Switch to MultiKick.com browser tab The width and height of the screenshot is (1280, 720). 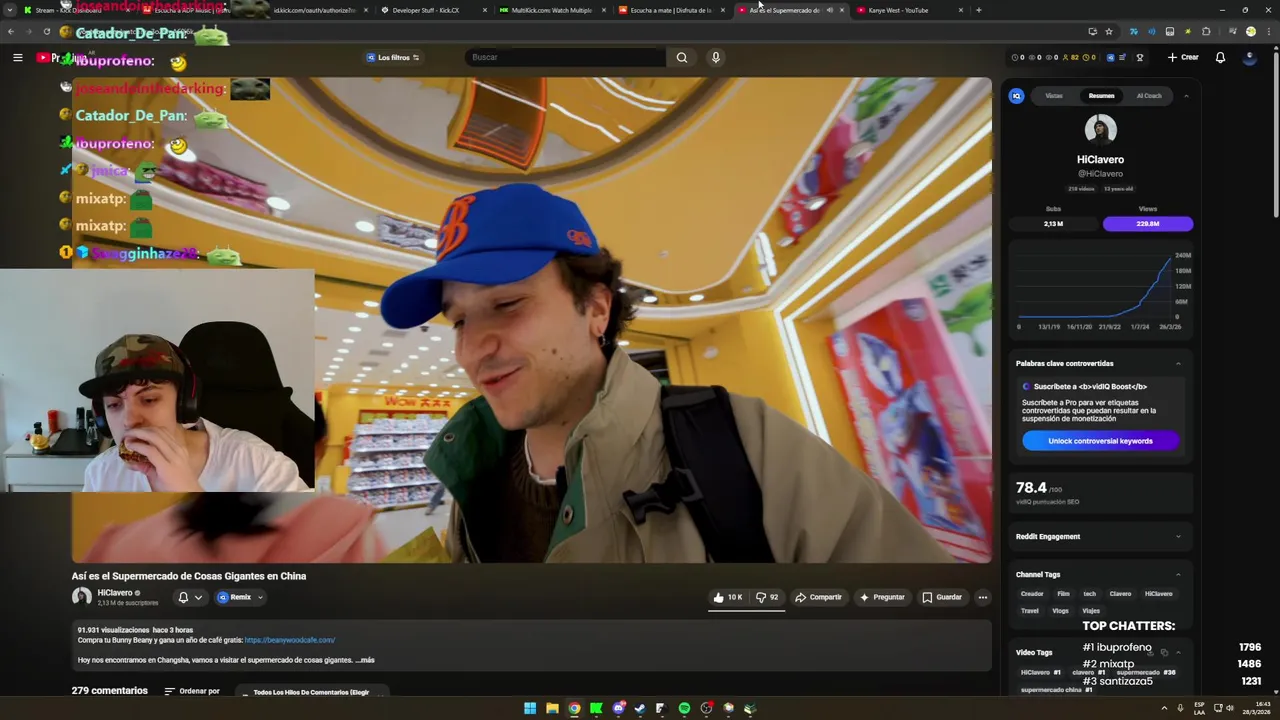pyautogui.click(x=552, y=10)
